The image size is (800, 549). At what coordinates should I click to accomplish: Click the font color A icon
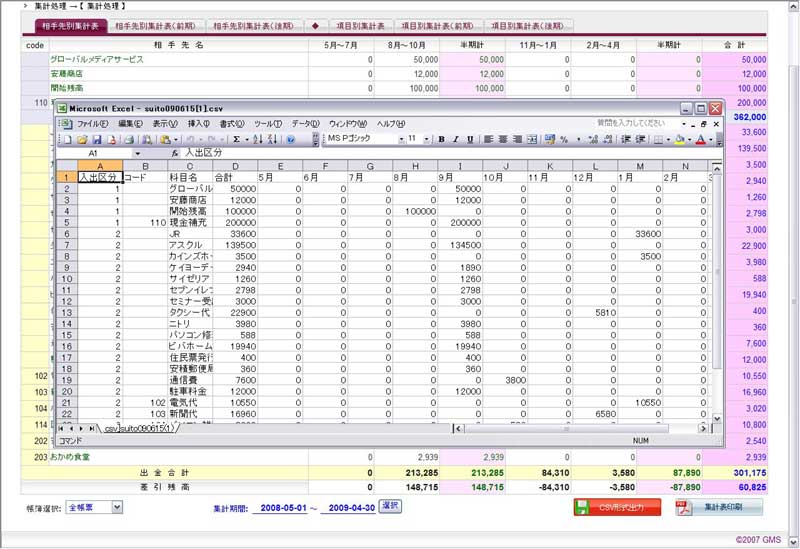(x=699, y=139)
